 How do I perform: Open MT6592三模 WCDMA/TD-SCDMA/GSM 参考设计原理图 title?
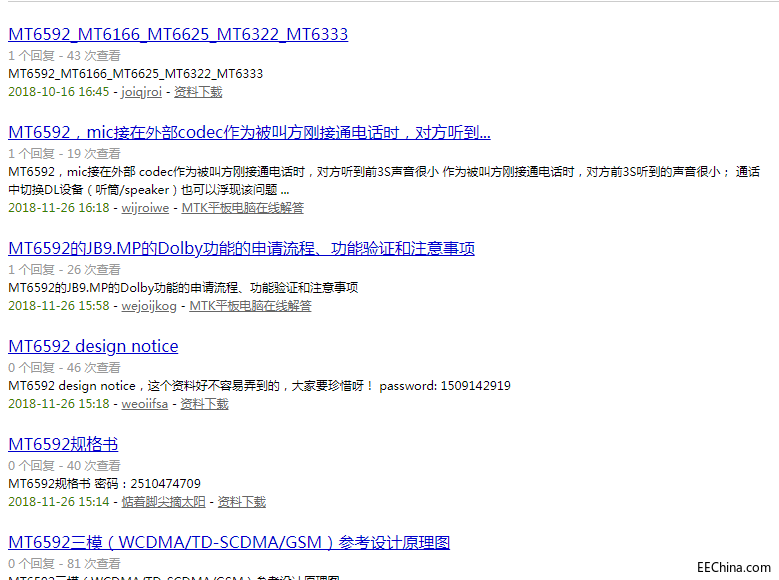click(229, 542)
